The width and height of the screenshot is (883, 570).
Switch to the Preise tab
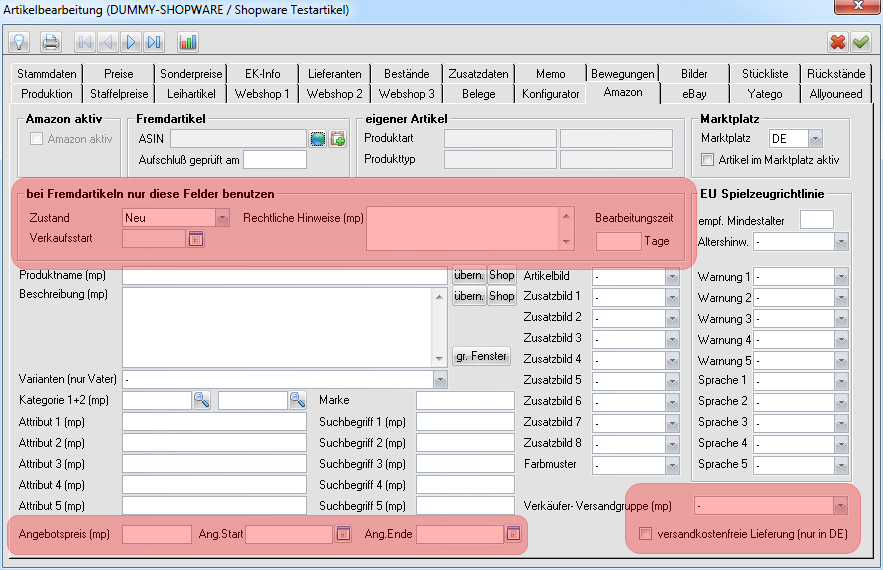click(x=119, y=74)
